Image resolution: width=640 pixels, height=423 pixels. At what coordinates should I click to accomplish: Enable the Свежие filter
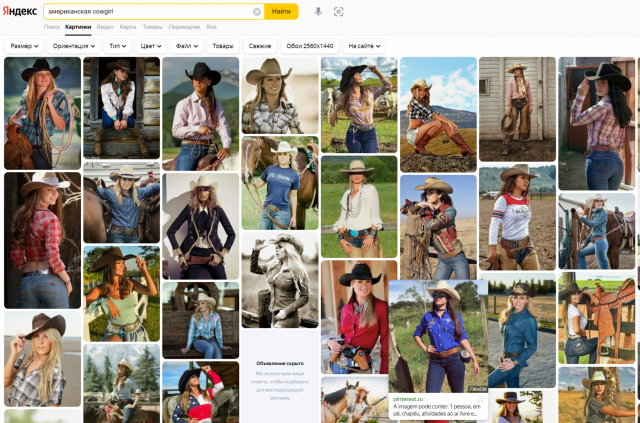click(260, 46)
